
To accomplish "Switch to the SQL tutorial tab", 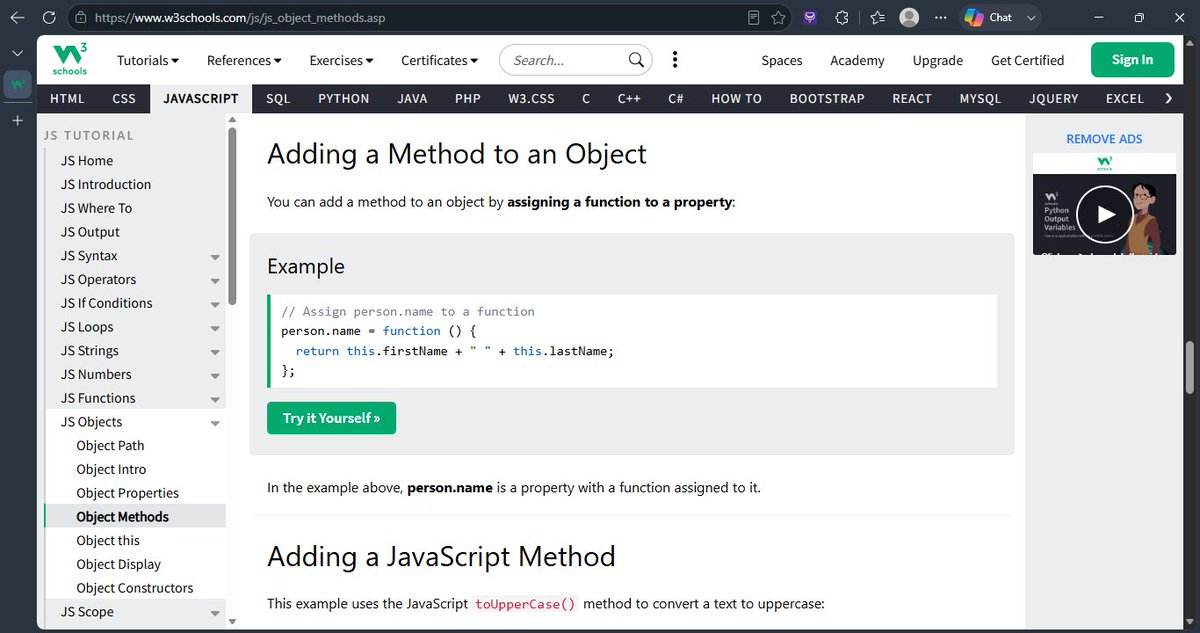I will [x=278, y=98].
